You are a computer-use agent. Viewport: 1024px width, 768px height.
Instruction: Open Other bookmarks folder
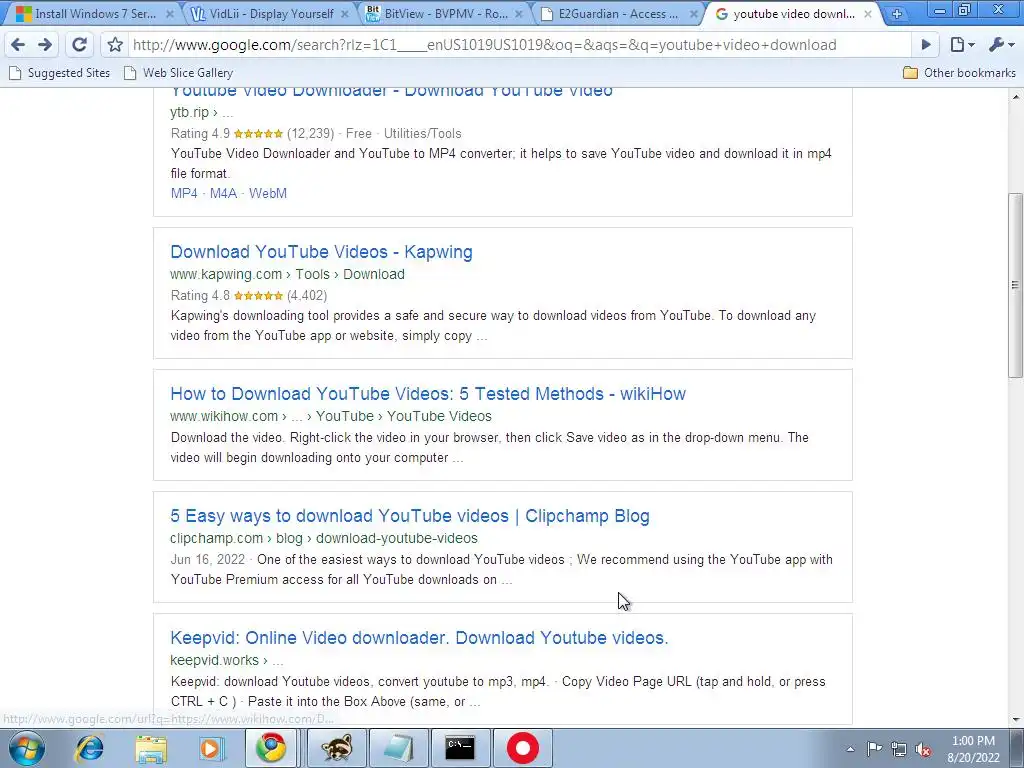[959, 72]
